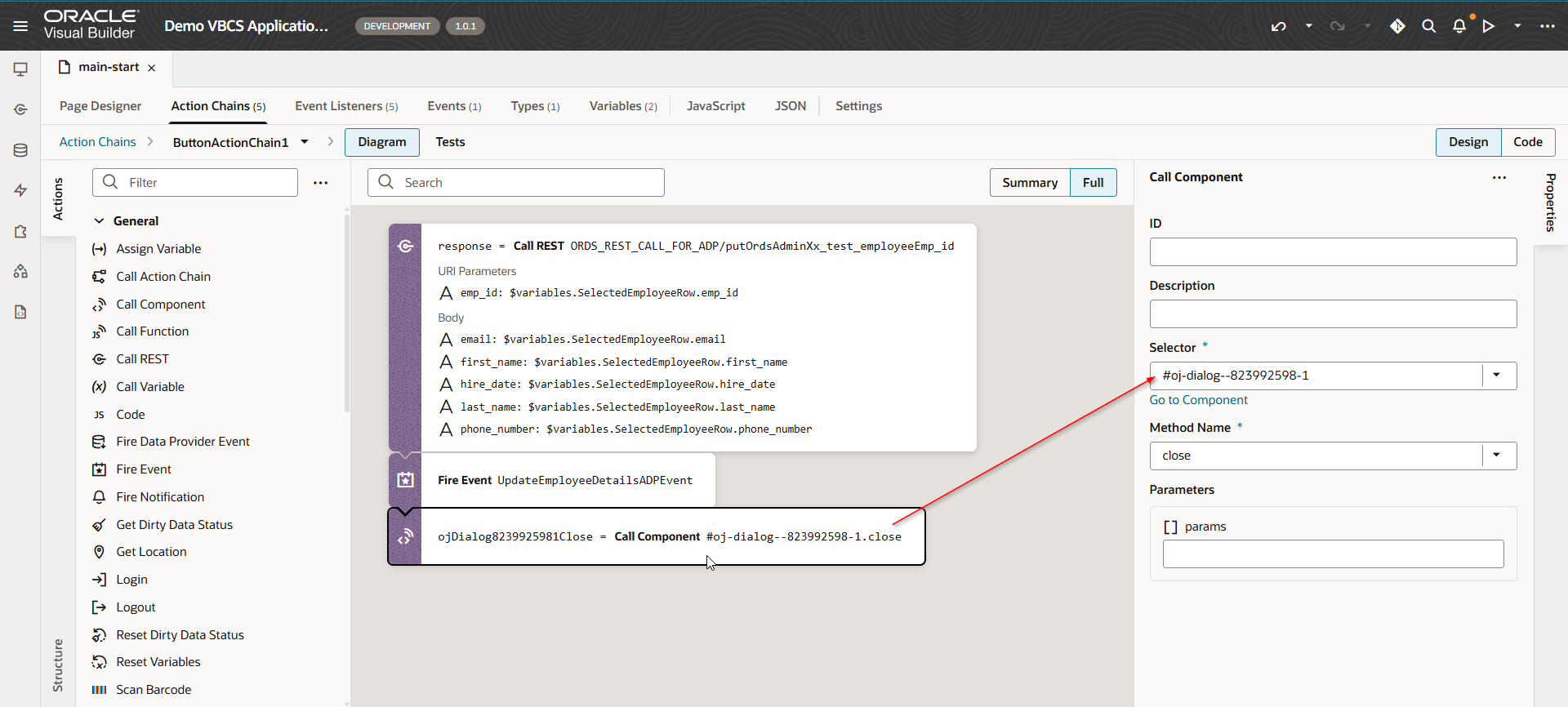Open the Method Name dropdown
This screenshot has height=707, width=1568.
pos(1497,456)
